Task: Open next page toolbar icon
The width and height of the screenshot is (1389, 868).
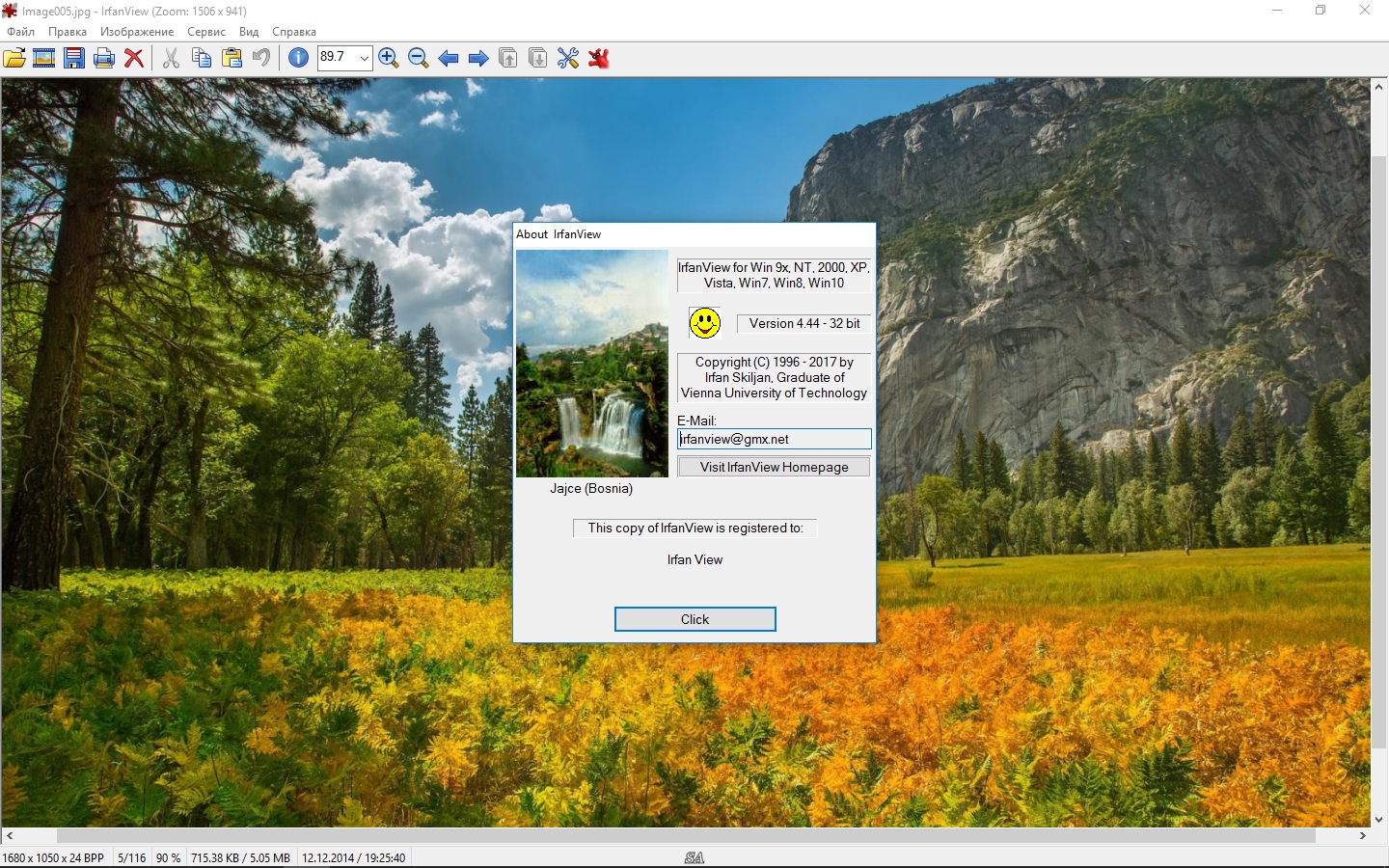Action: [x=538, y=58]
